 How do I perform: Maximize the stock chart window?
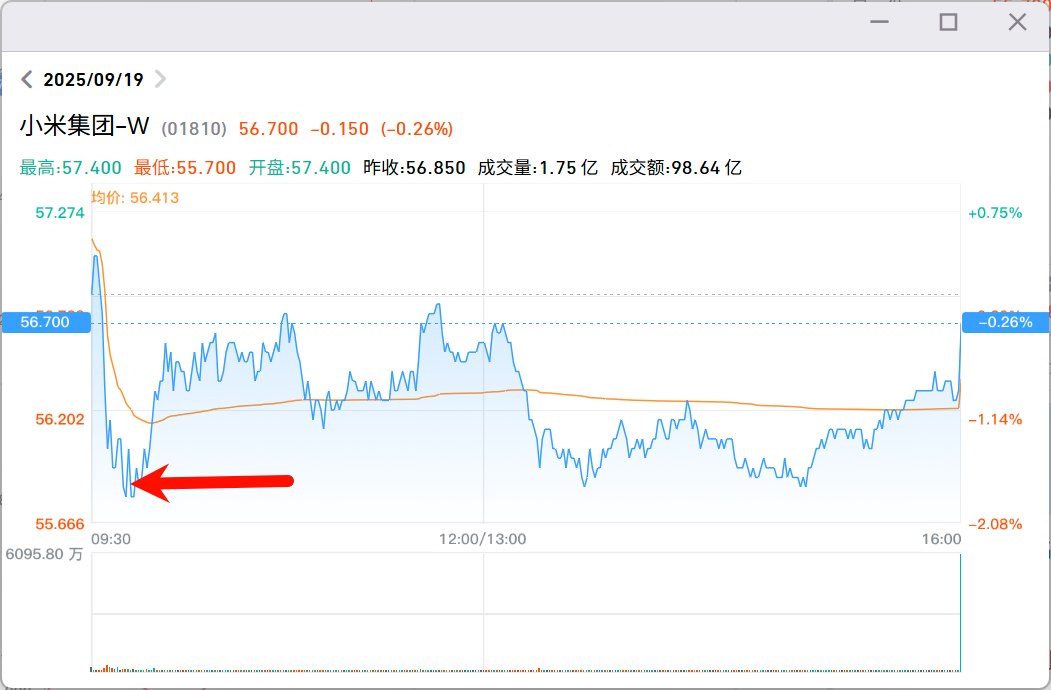(948, 22)
